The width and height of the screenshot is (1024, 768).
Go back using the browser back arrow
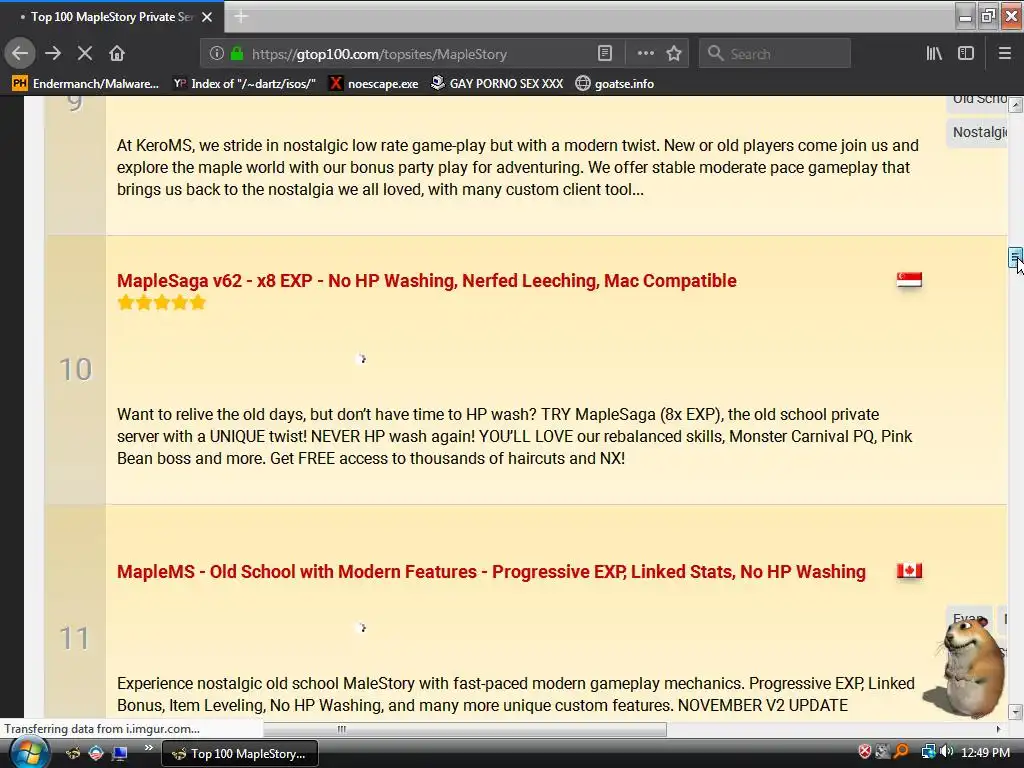(x=20, y=54)
